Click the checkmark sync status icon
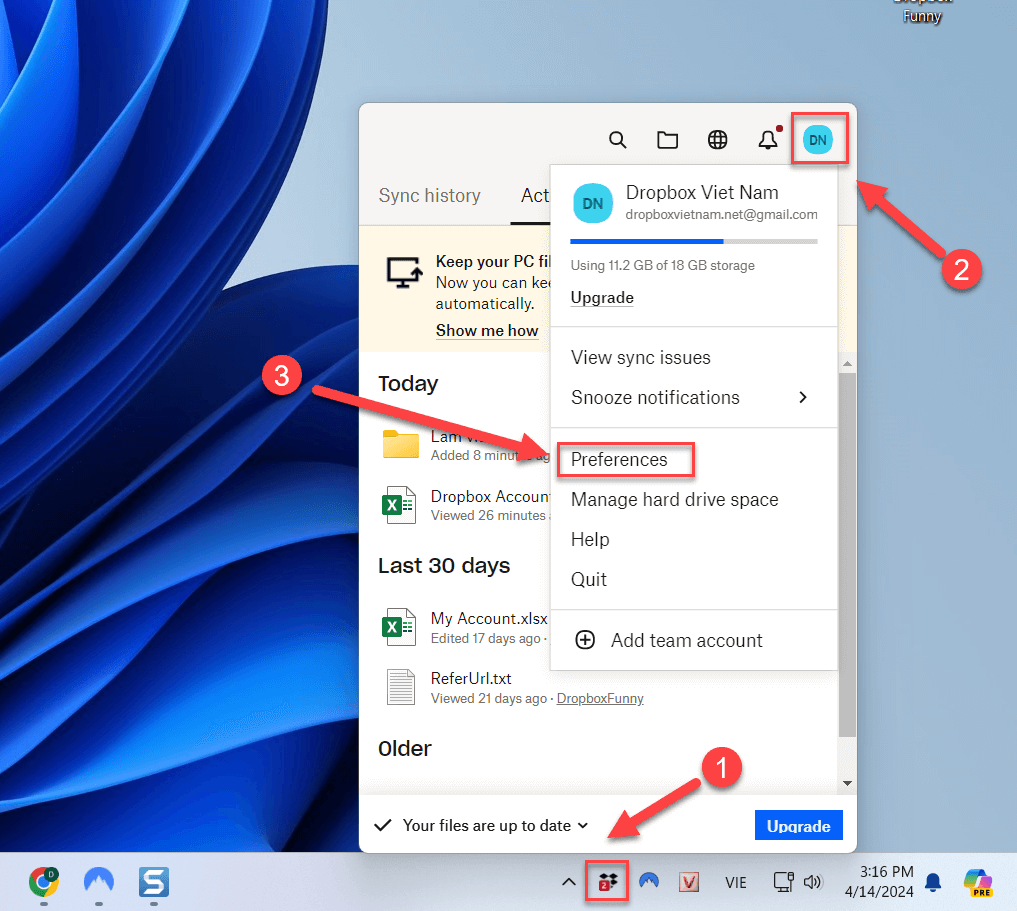Image resolution: width=1017 pixels, height=911 pixels. (383, 825)
